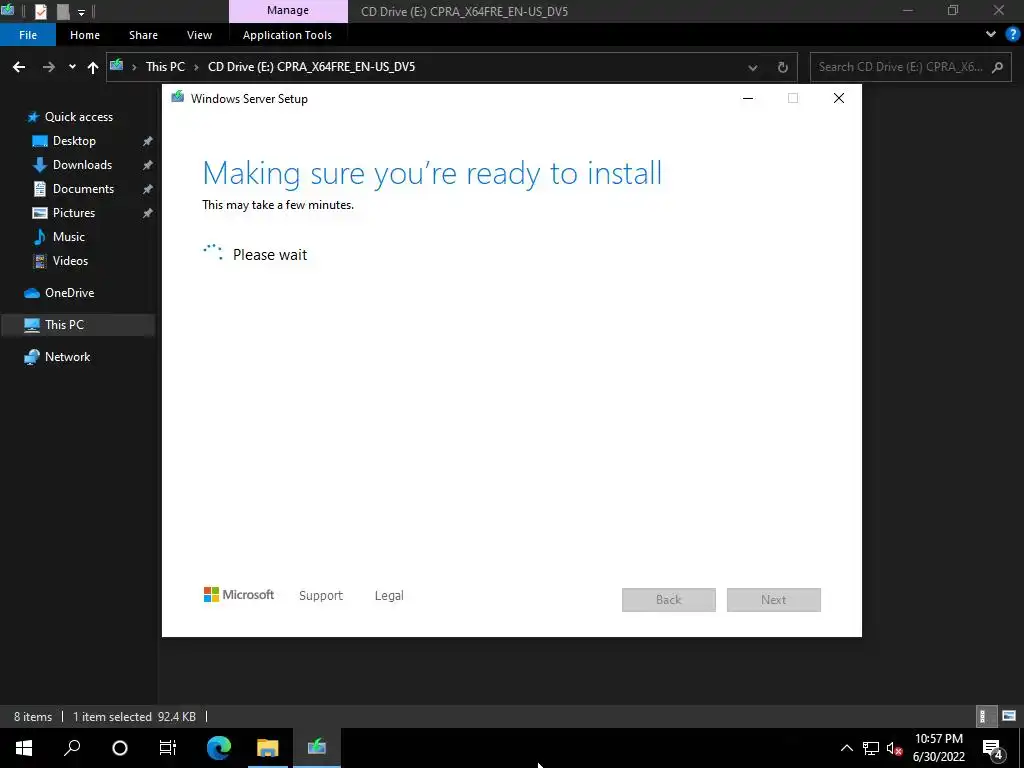Viewport: 1024px width, 768px height.
Task: Click pin icon next to Pictures
Action: coord(148,213)
